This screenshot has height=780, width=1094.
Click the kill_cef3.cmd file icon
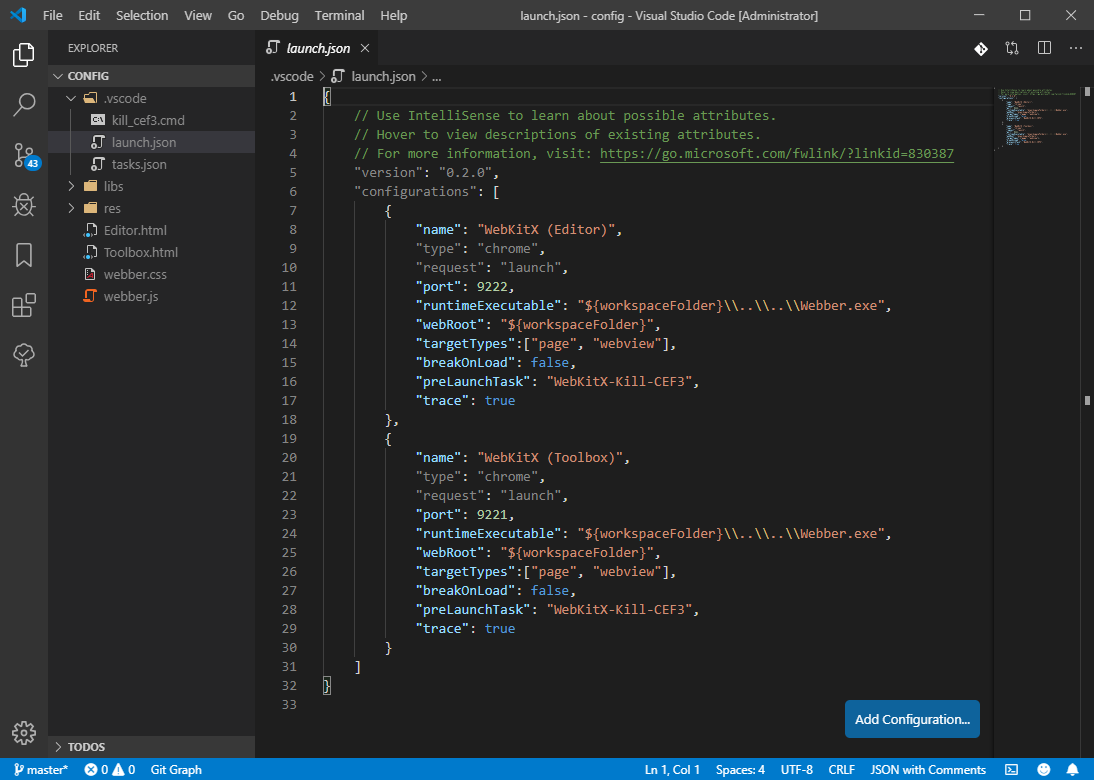pos(98,120)
